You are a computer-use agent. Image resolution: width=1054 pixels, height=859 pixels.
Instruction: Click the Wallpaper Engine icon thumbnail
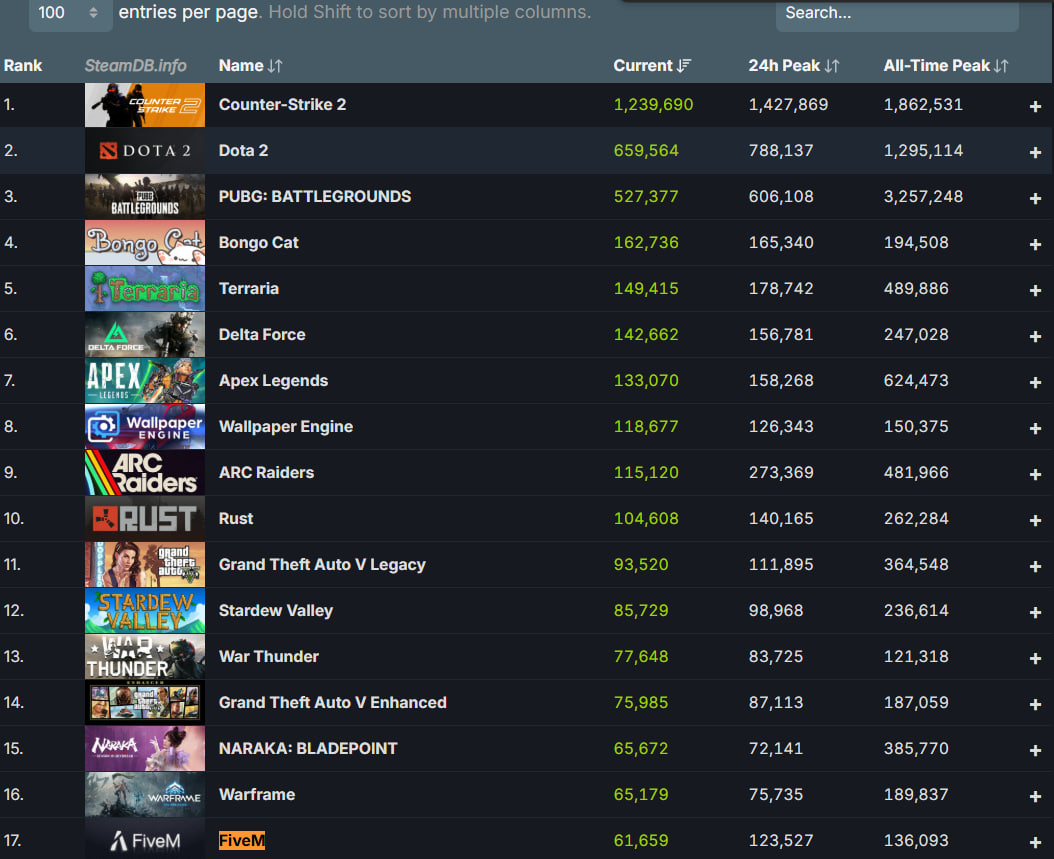point(145,427)
